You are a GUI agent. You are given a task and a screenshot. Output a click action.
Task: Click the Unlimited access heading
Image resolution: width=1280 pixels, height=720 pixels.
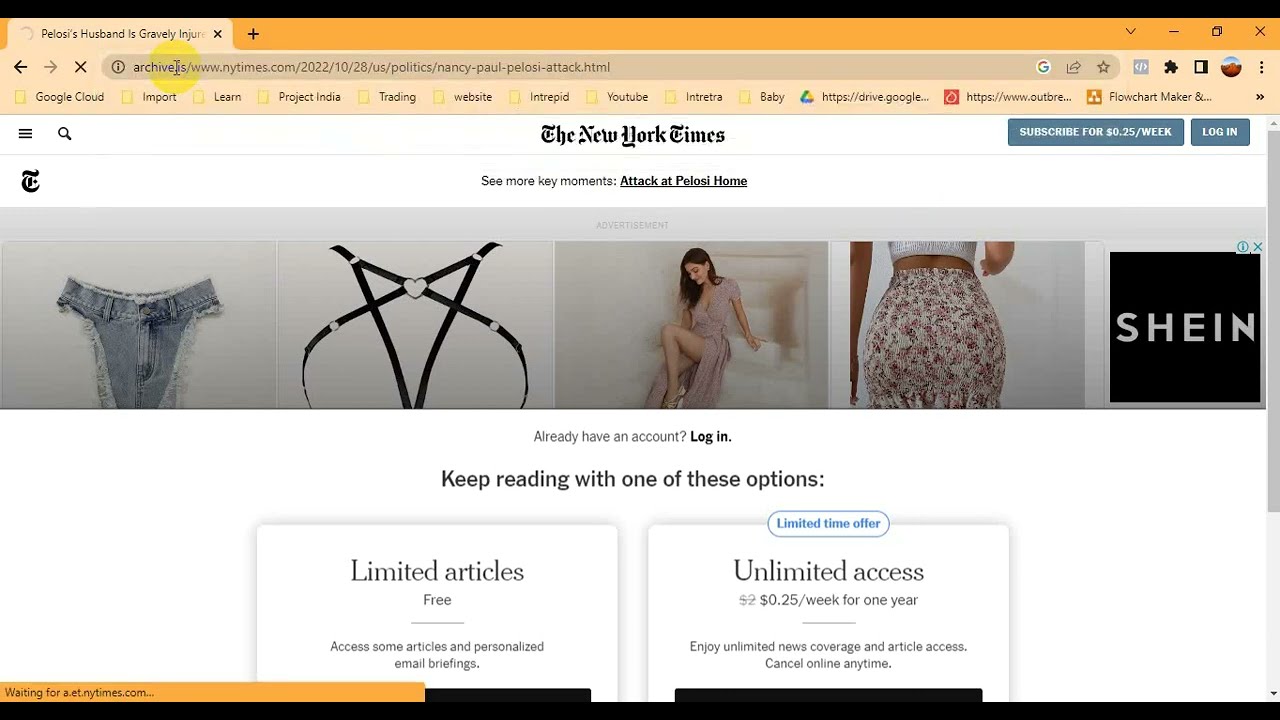(x=828, y=571)
